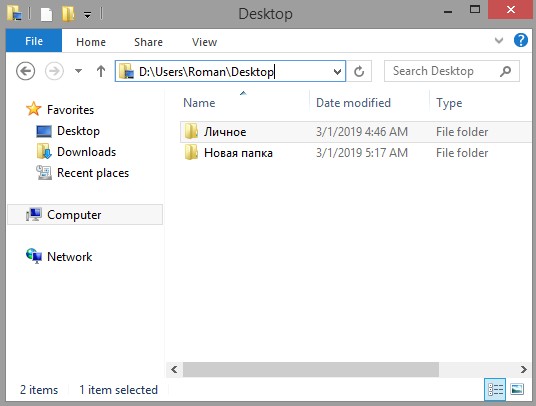The width and height of the screenshot is (536, 406).
Task: Switch to the View ribbon tab
Action: click(x=204, y=42)
